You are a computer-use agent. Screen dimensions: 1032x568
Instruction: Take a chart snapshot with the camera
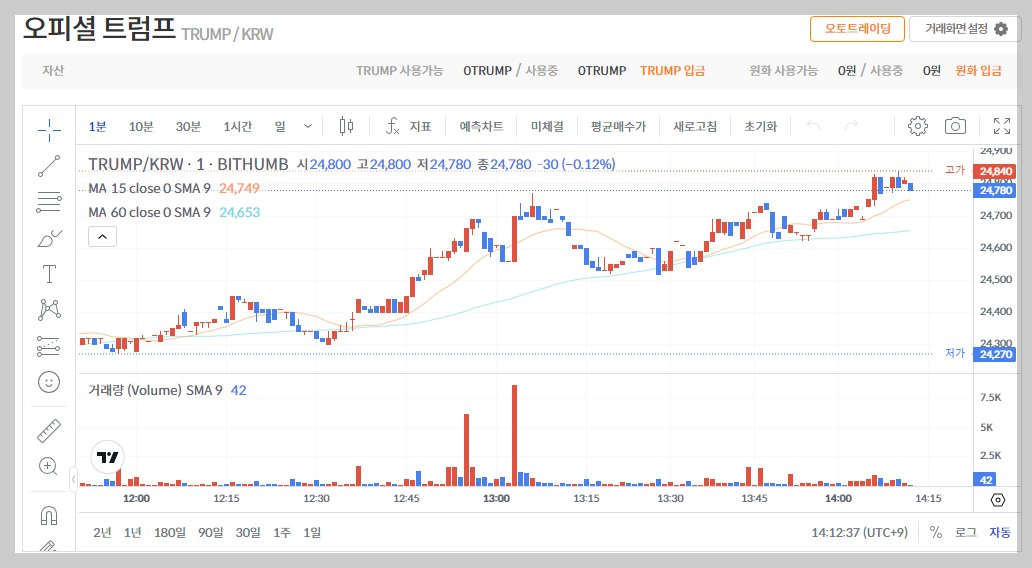click(955, 126)
